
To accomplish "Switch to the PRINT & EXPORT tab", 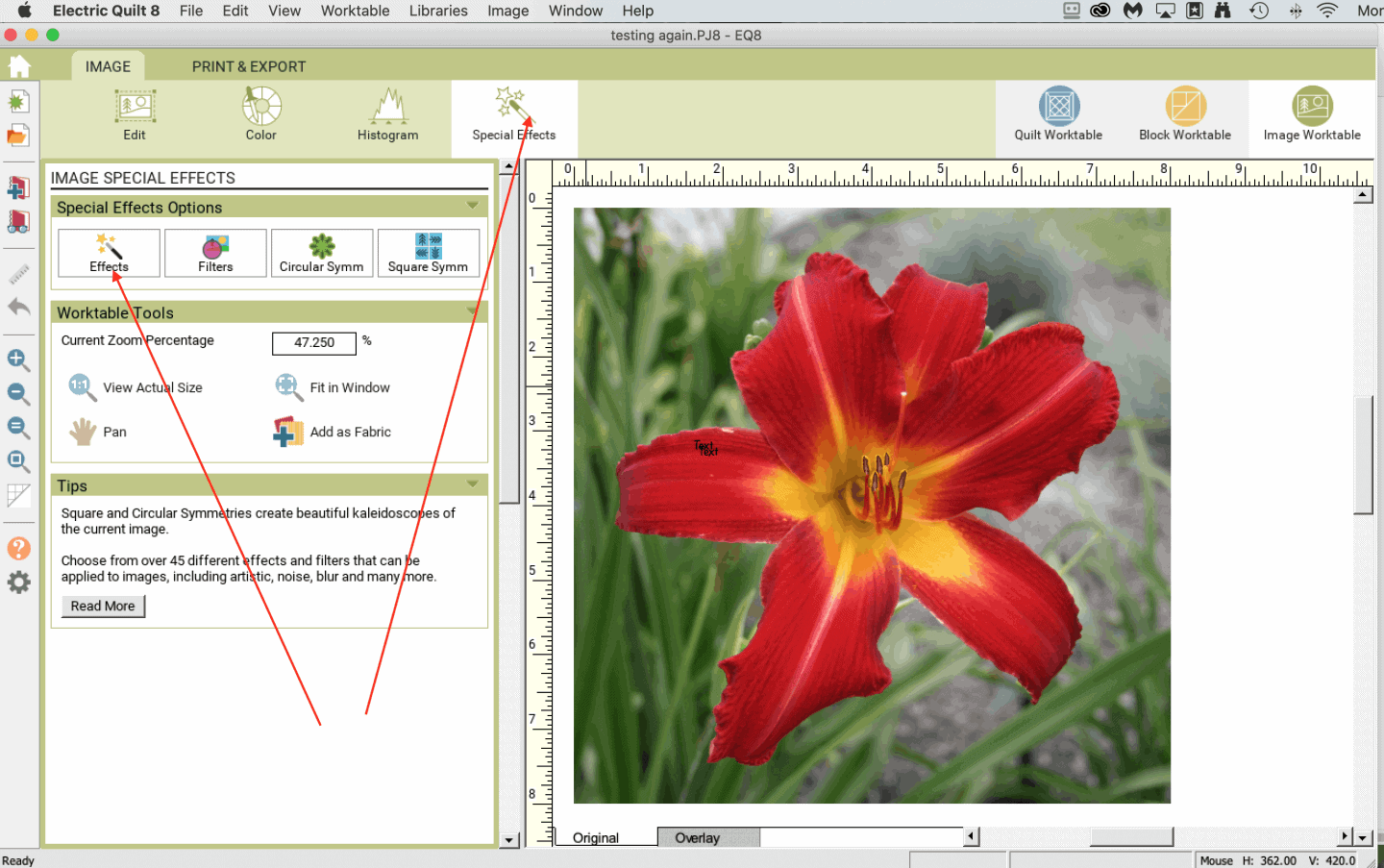I will pyautogui.click(x=249, y=66).
